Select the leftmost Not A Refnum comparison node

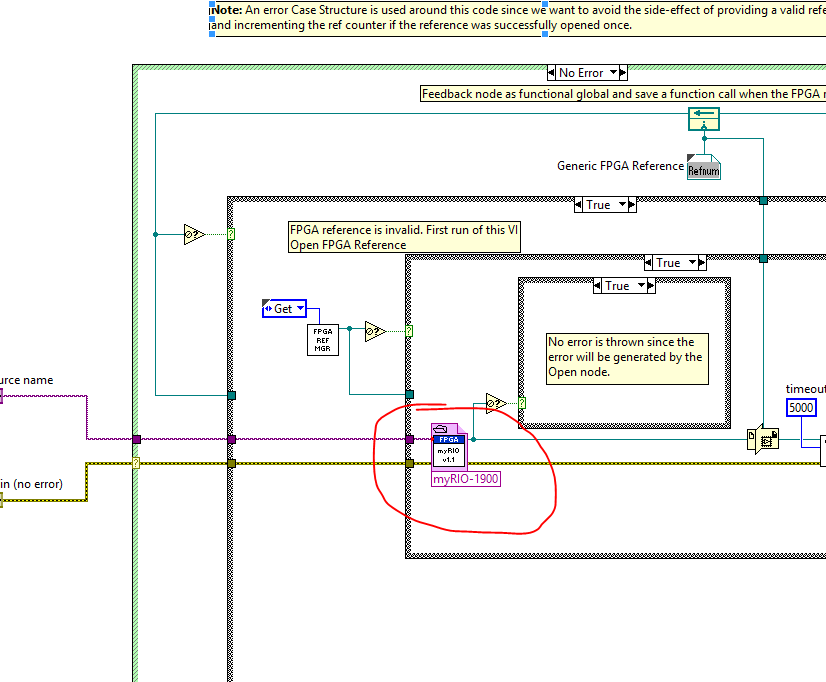(x=194, y=234)
